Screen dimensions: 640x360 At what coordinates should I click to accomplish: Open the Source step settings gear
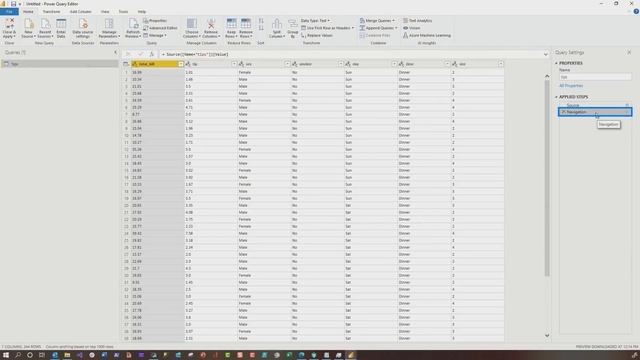click(627, 105)
